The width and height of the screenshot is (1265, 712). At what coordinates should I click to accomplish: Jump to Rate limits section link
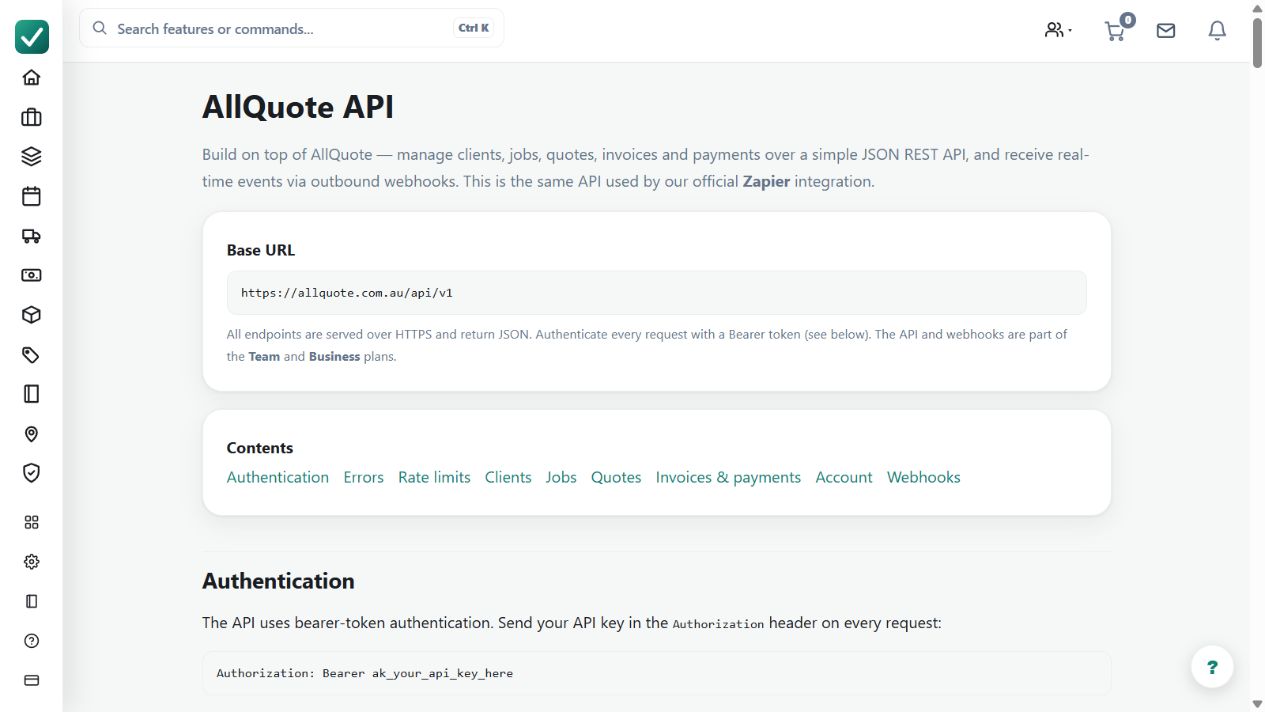pos(434,477)
